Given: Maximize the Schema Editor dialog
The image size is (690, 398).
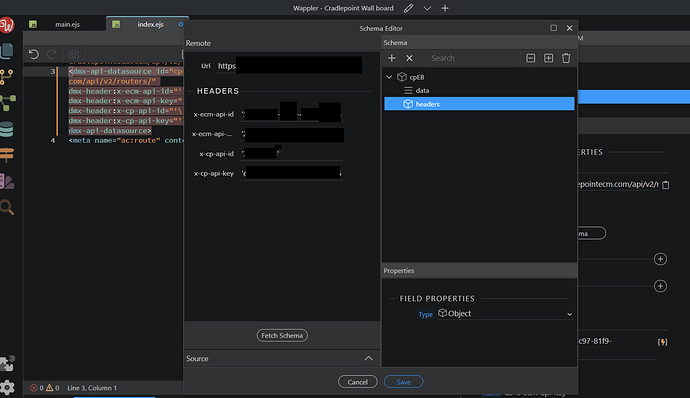Looking at the screenshot, I should click(x=554, y=28).
